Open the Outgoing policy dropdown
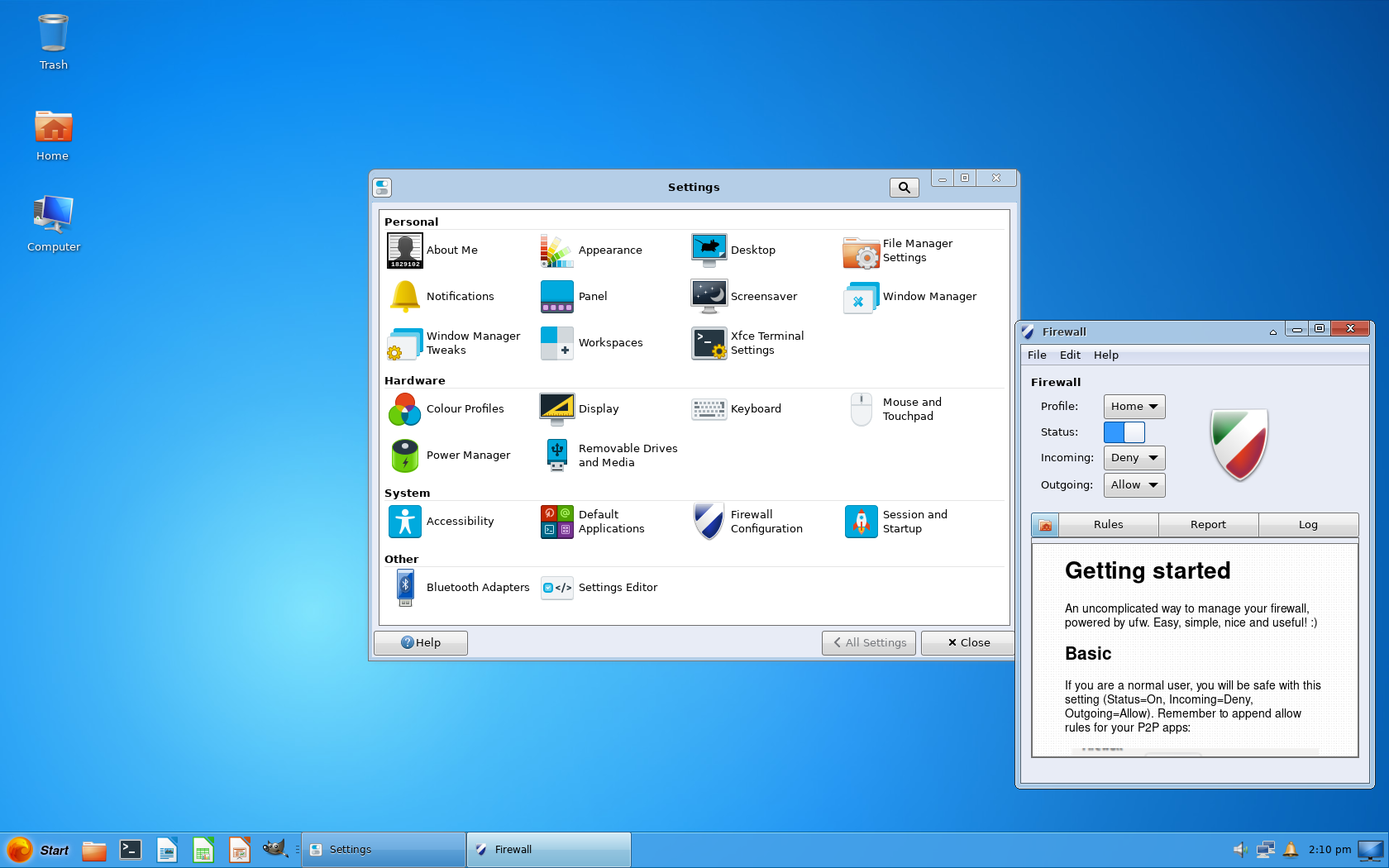 pyautogui.click(x=1134, y=485)
